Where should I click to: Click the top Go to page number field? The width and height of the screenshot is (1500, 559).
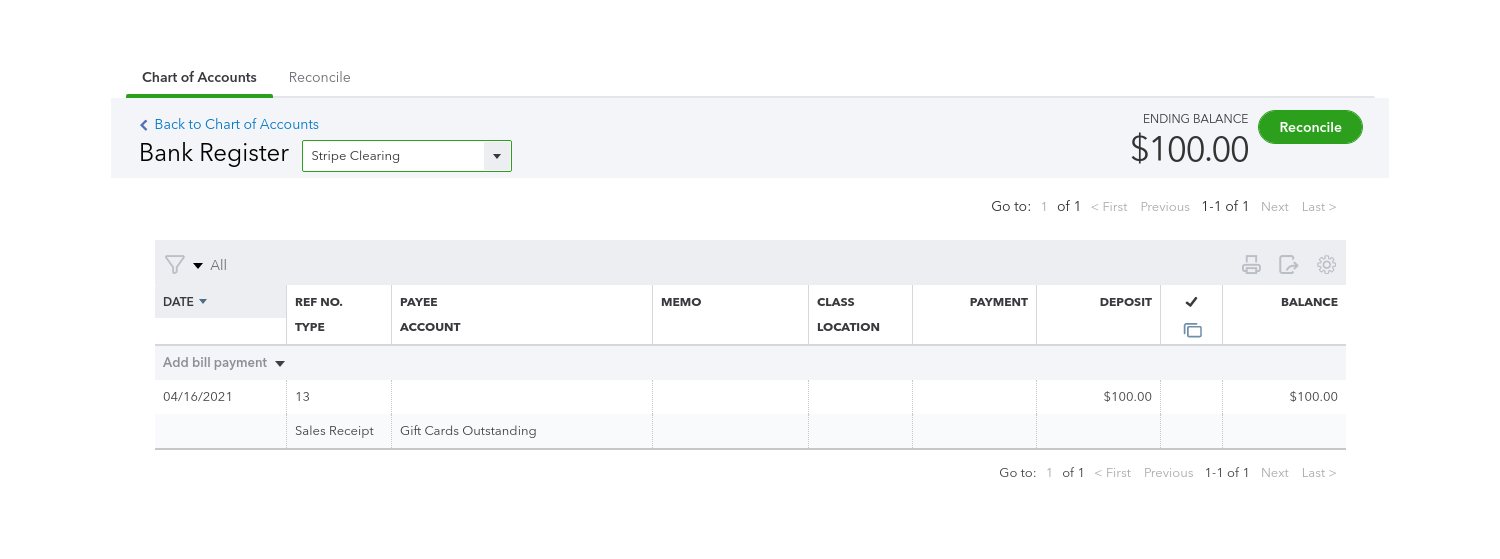tap(1044, 207)
